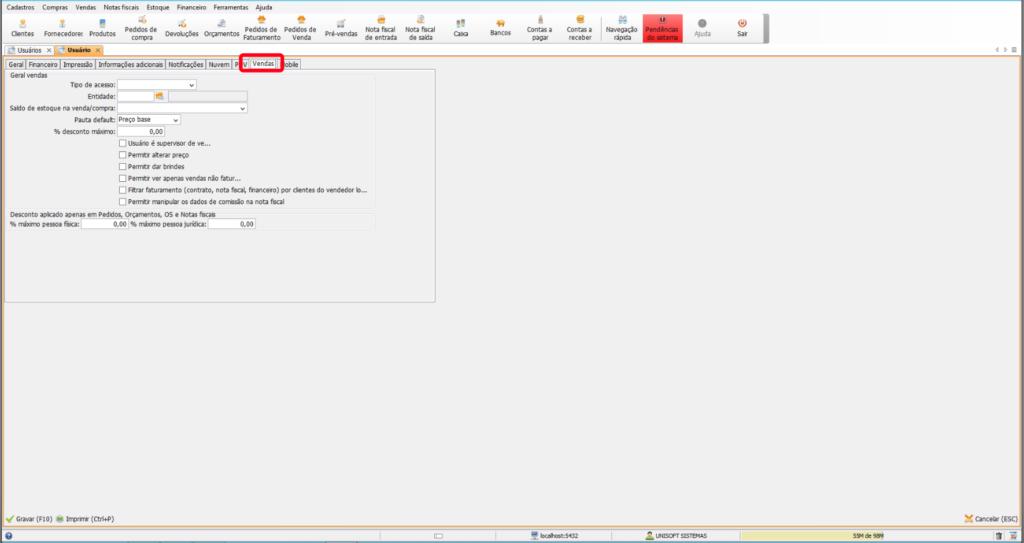Click the Cancelar (ESC) button

990,519
